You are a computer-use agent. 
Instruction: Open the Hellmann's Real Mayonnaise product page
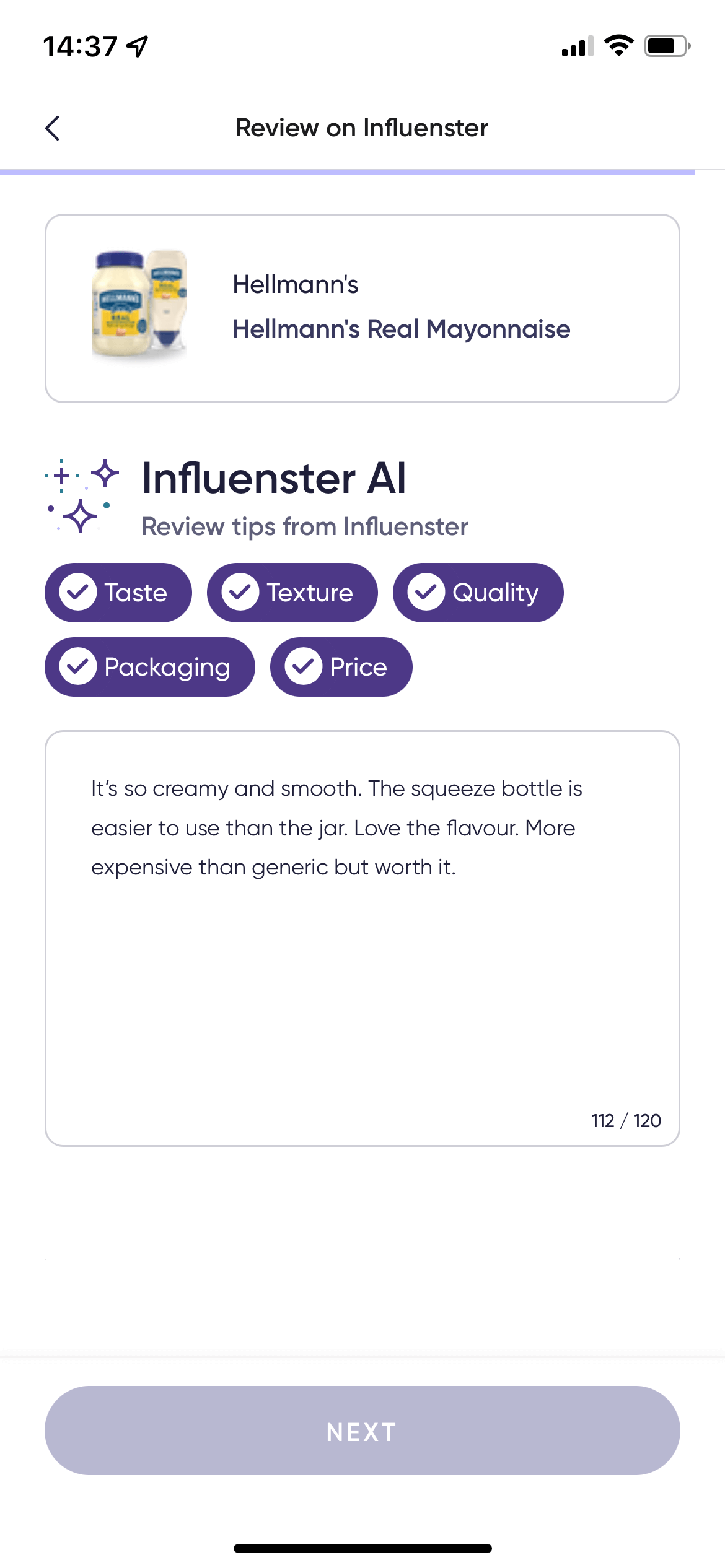[x=402, y=329]
